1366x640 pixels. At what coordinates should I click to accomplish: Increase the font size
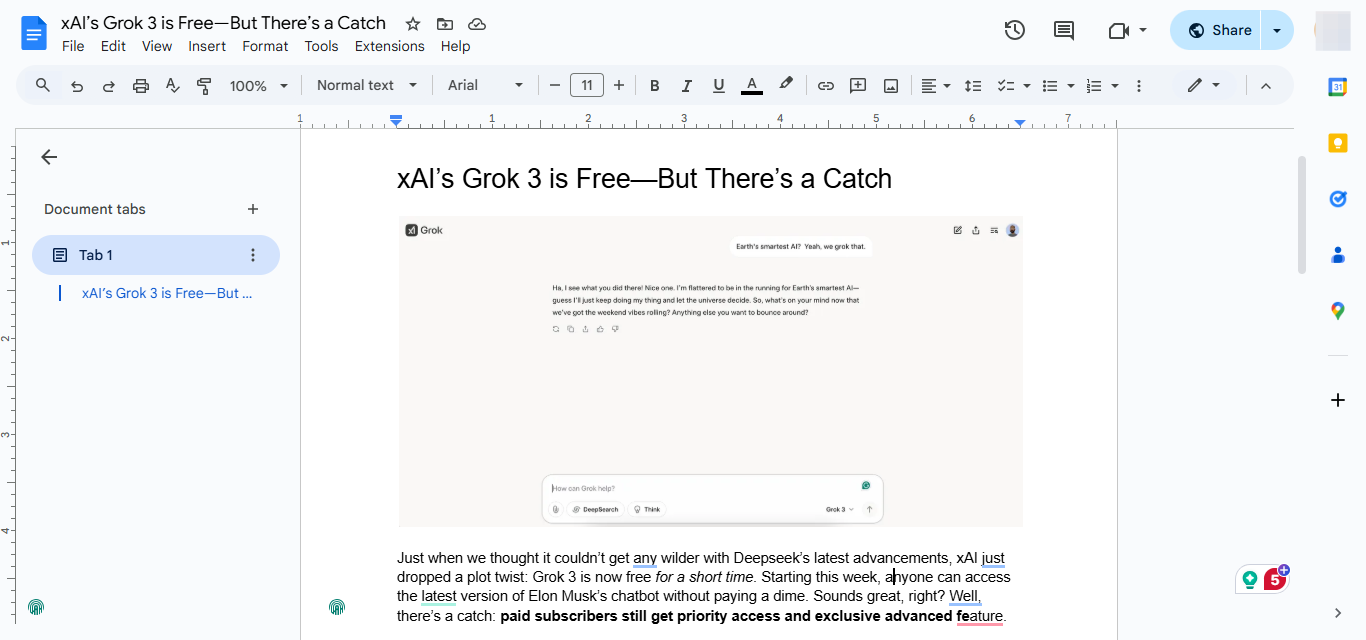coord(619,86)
